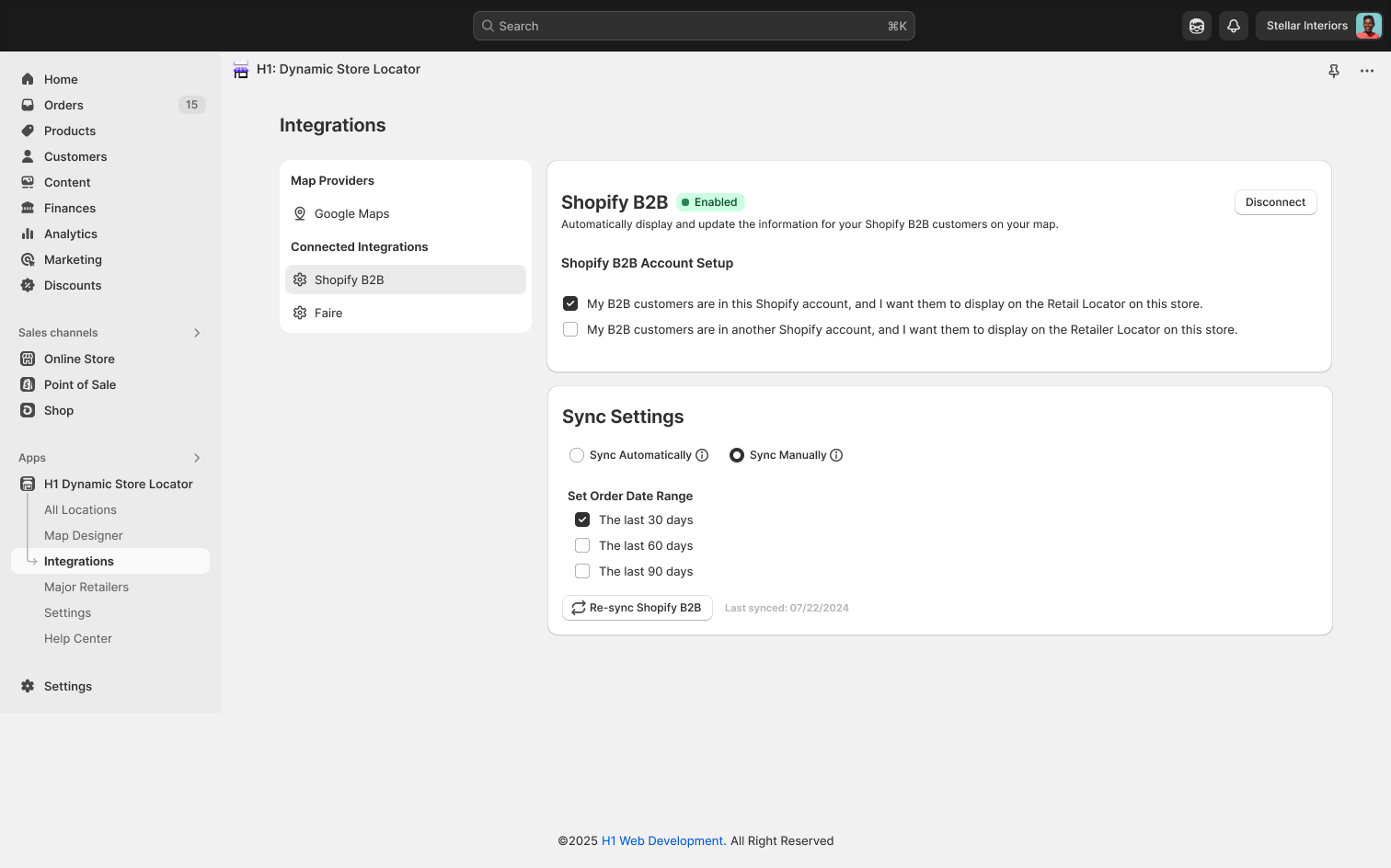The height and width of the screenshot is (868, 1391).
Task: Pin the app with the pin icon
Action: coord(1334,71)
